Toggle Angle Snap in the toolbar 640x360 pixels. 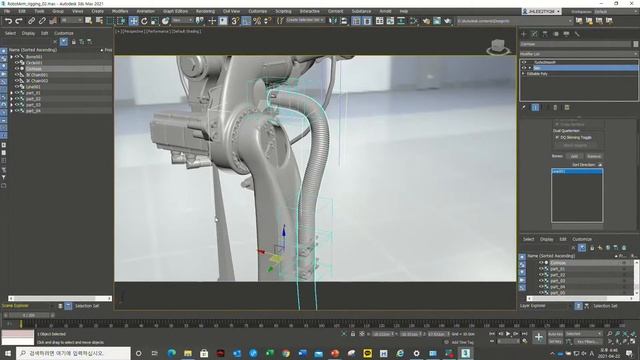pyautogui.click(x=246, y=21)
